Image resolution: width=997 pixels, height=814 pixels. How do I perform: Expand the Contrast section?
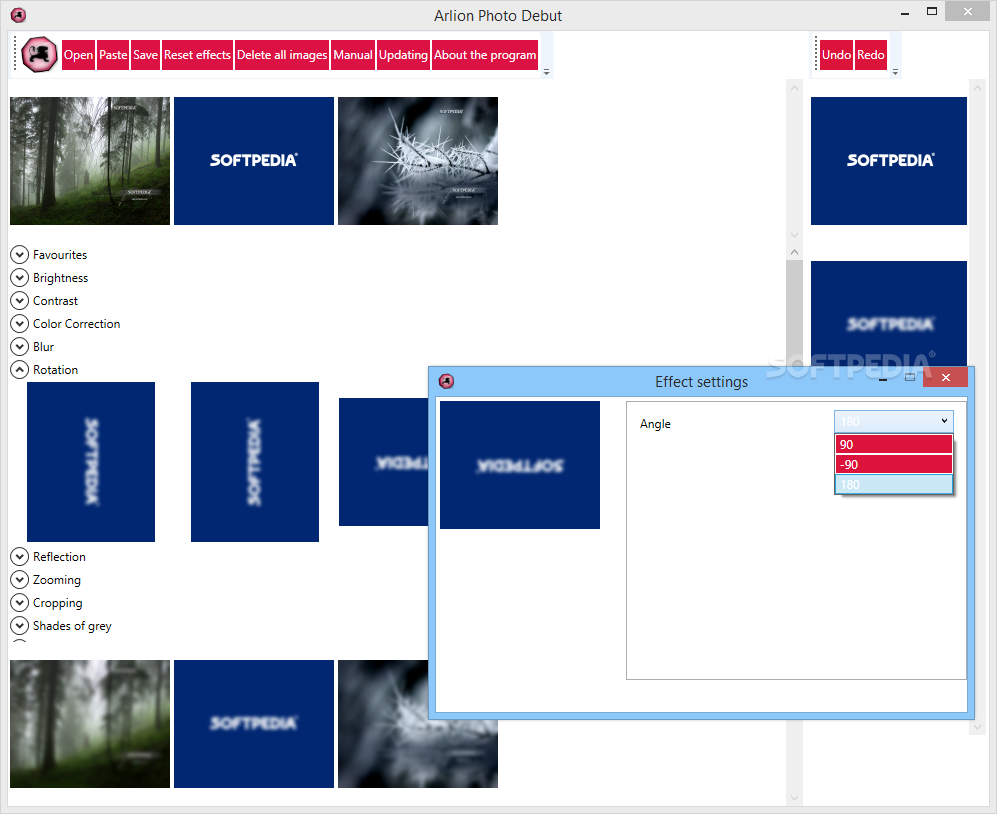click(x=20, y=300)
